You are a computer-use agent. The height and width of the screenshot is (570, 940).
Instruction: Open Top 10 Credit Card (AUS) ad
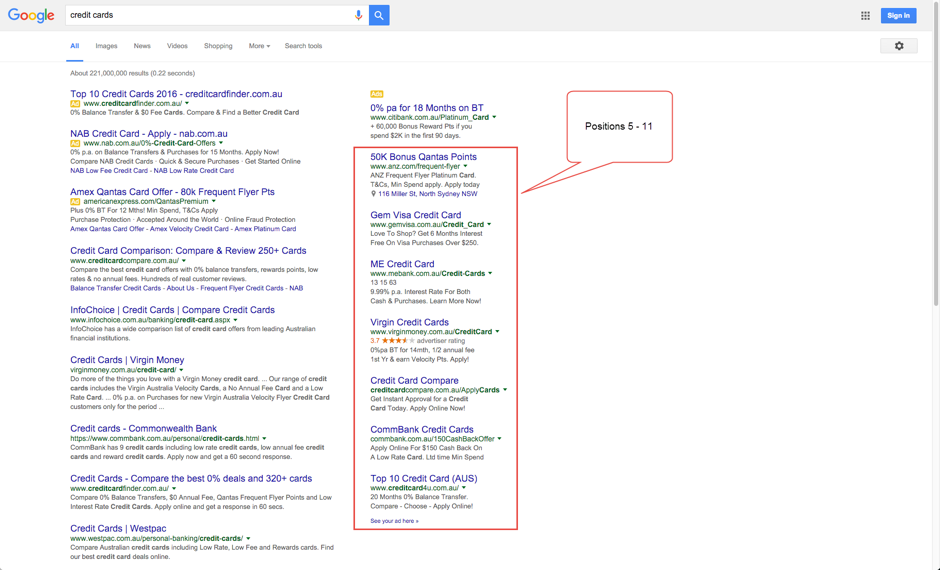[424, 478]
